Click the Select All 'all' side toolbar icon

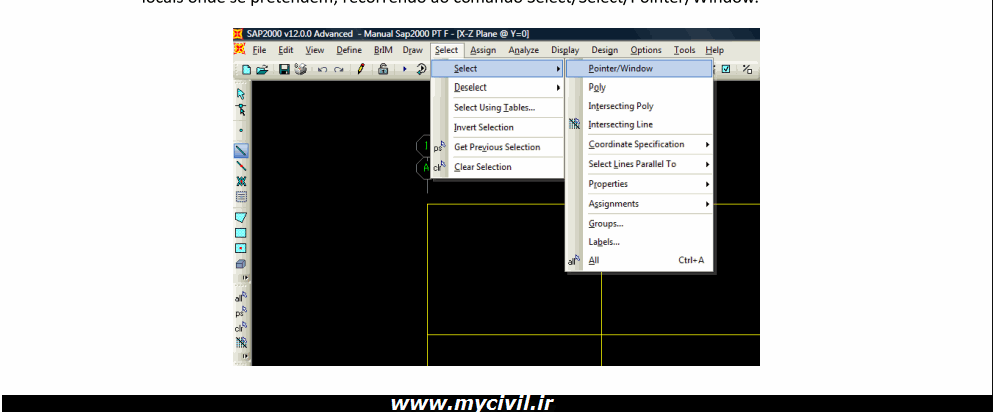(x=241, y=297)
